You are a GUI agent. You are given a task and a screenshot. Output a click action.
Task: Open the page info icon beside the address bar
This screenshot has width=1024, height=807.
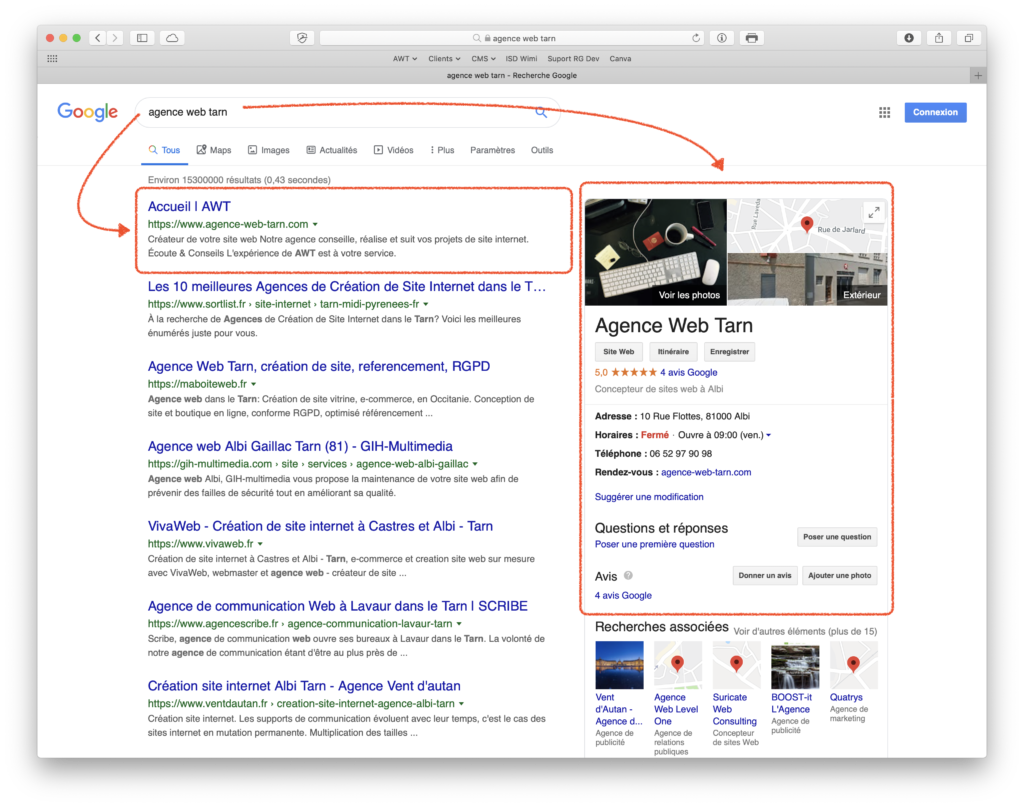click(x=722, y=37)
